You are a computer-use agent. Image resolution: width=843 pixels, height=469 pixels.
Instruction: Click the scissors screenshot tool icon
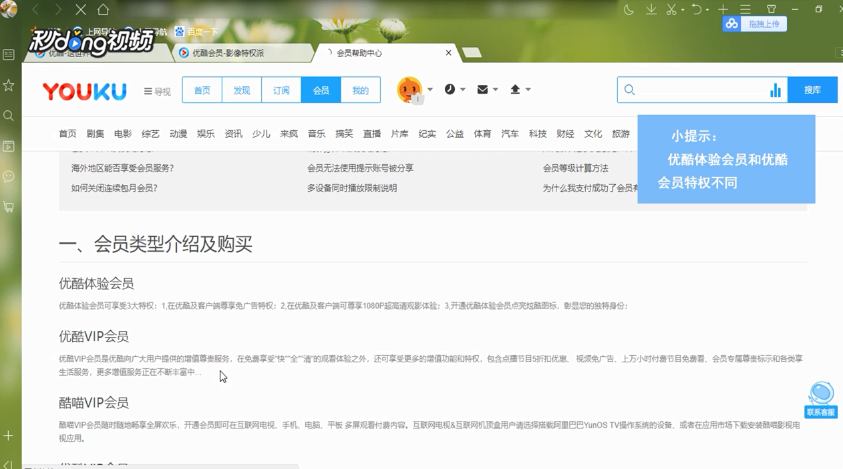pyautogui.click(x=671, y=9)
